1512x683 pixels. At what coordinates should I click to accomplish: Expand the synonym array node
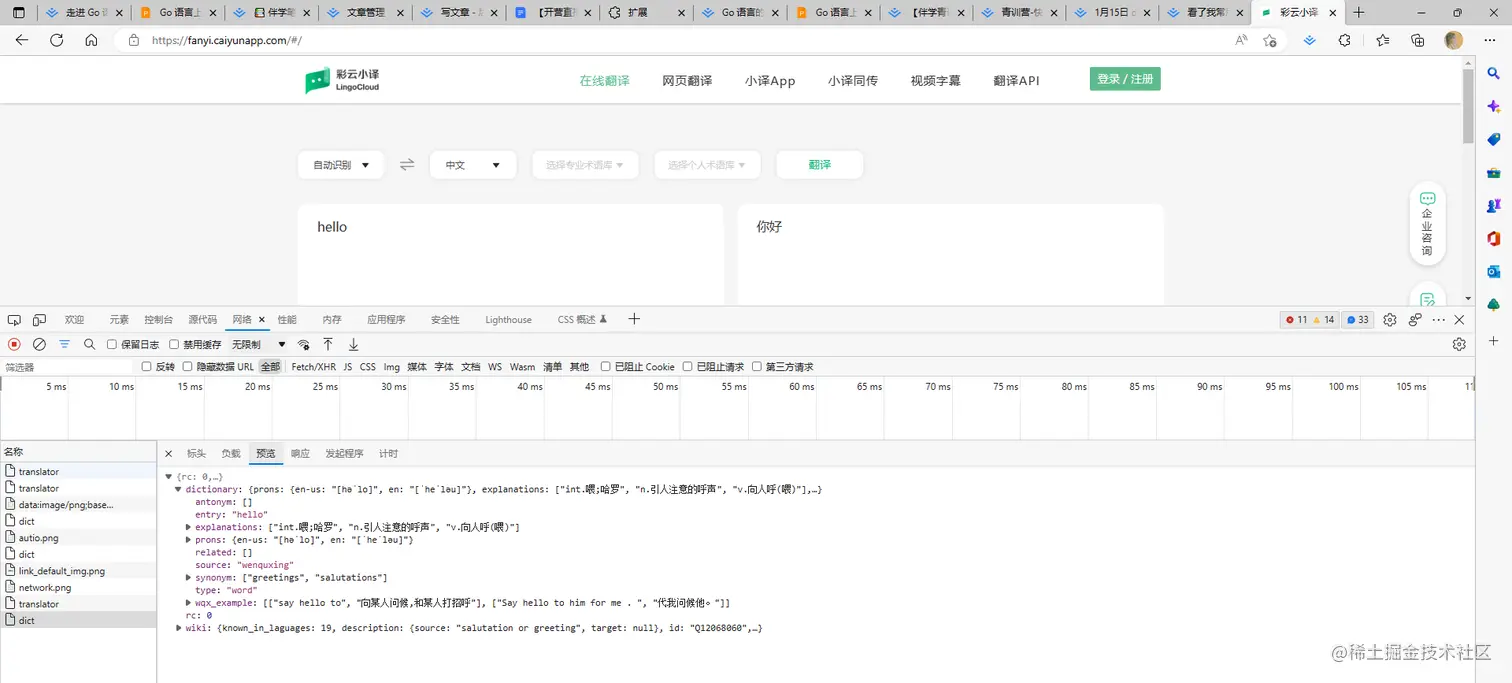coord(188,578)
